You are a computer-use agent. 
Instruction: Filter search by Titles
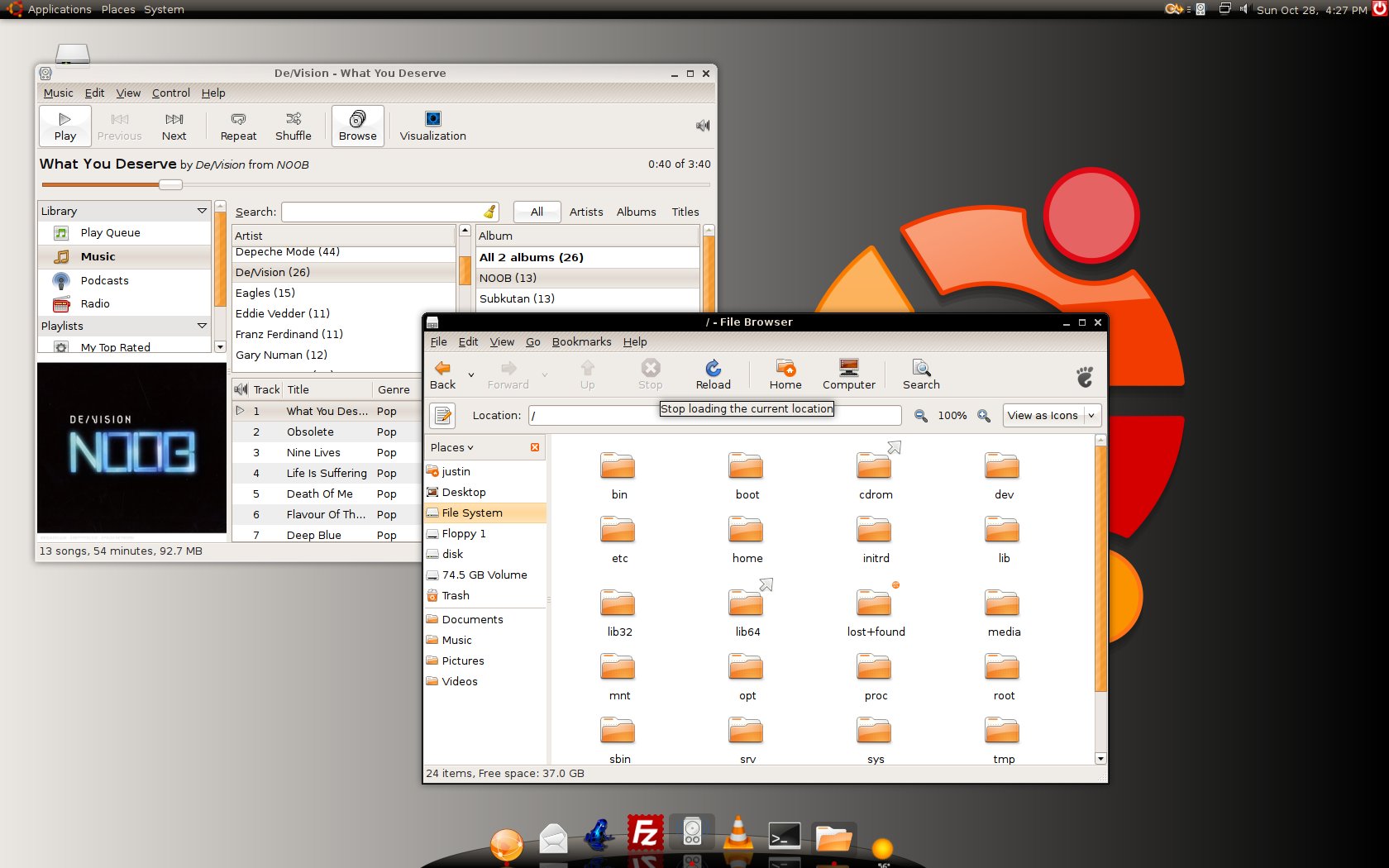tap(685, 212)
